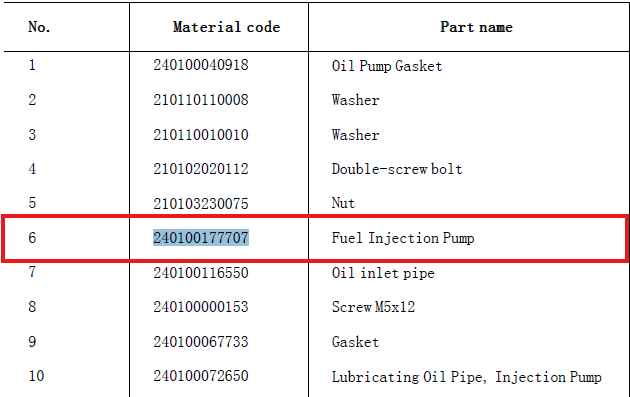Click the Fuel Injection Pump part name
This screenshot has width=630, height=397.
click(x=403, y=238)
